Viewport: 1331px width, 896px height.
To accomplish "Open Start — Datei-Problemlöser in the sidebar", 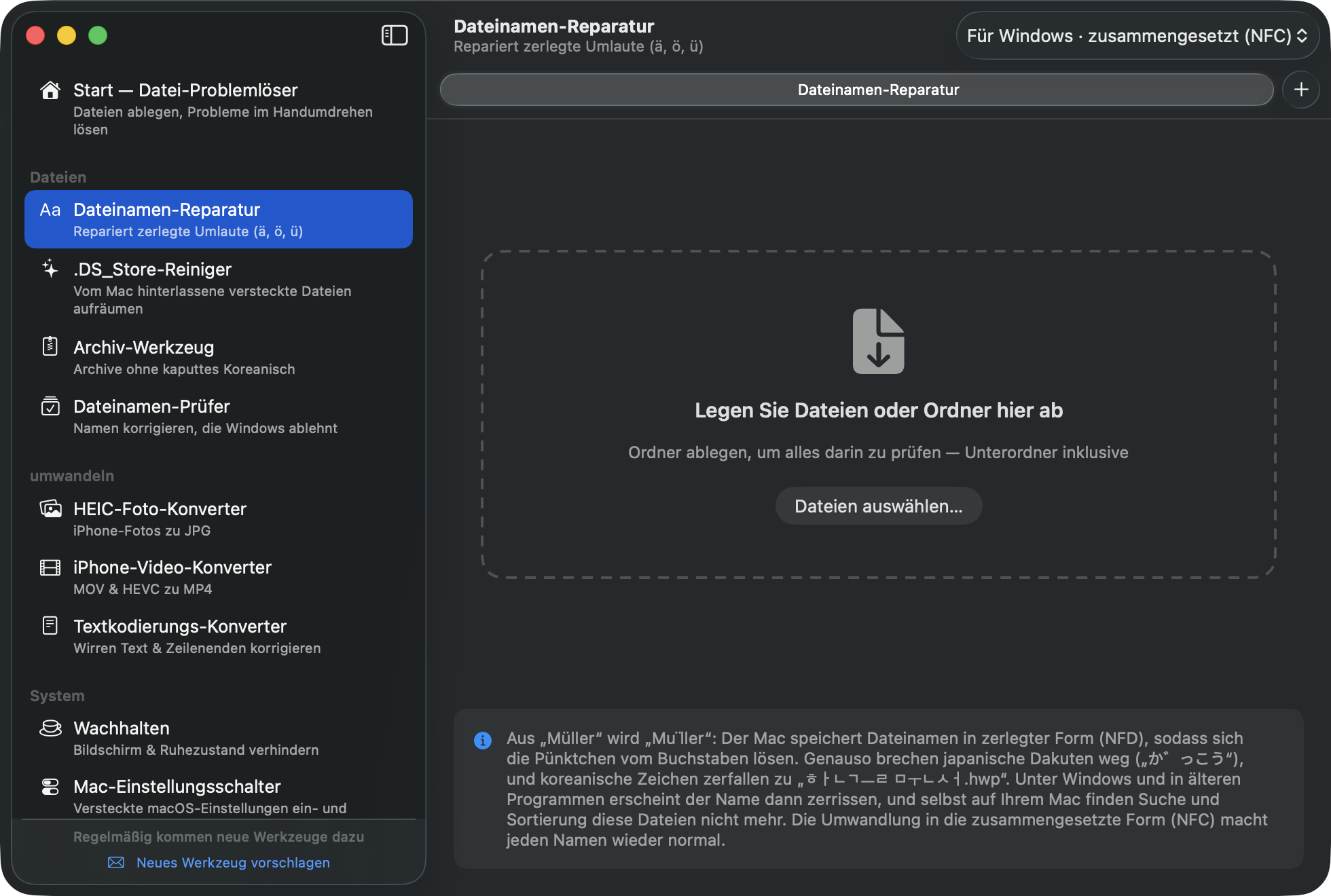I will [x=219, y=109].
